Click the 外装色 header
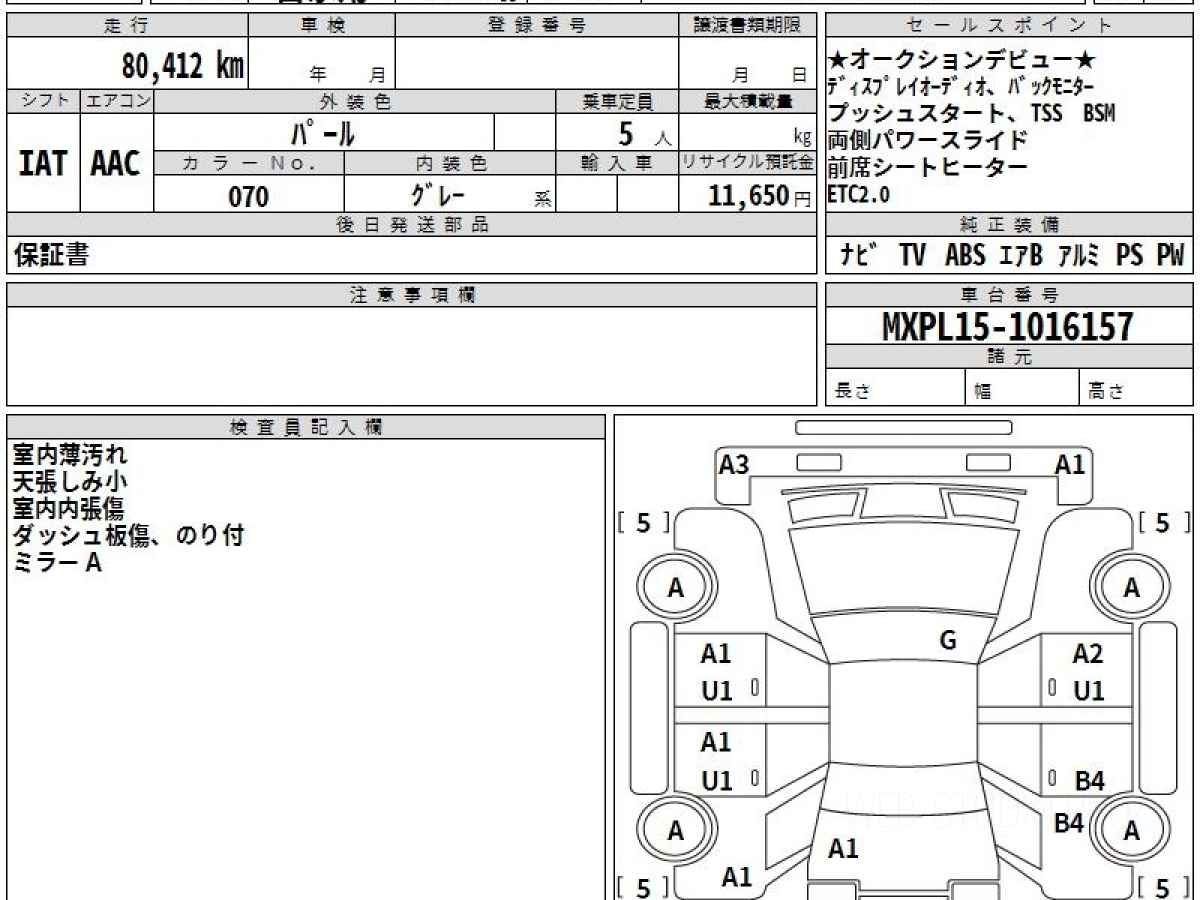This screenshot has height=900, width=1200. coord(355,101)
